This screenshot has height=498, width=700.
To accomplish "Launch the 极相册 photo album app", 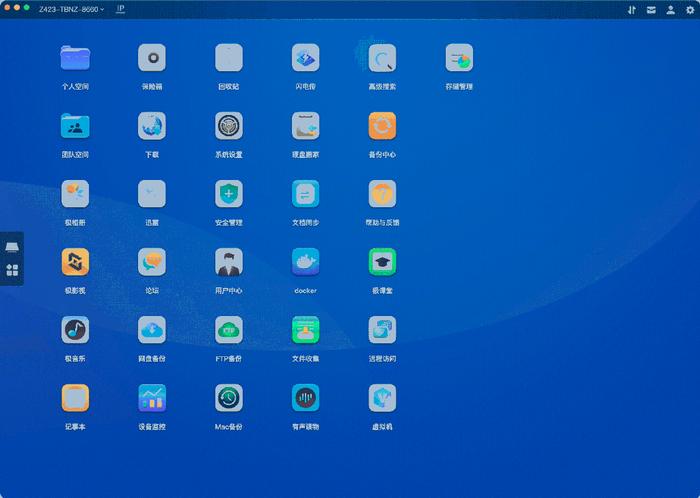I will [75, 194].
